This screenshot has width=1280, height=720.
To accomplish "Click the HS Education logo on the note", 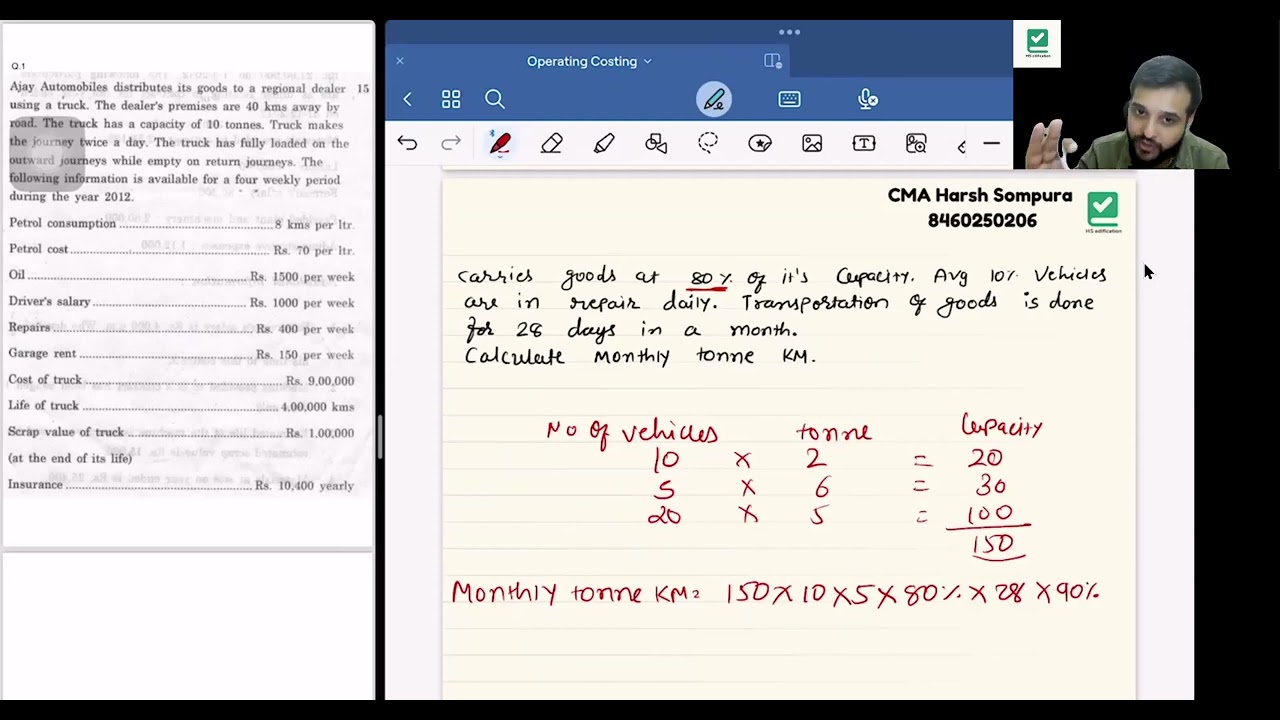I will [1103, 212].
